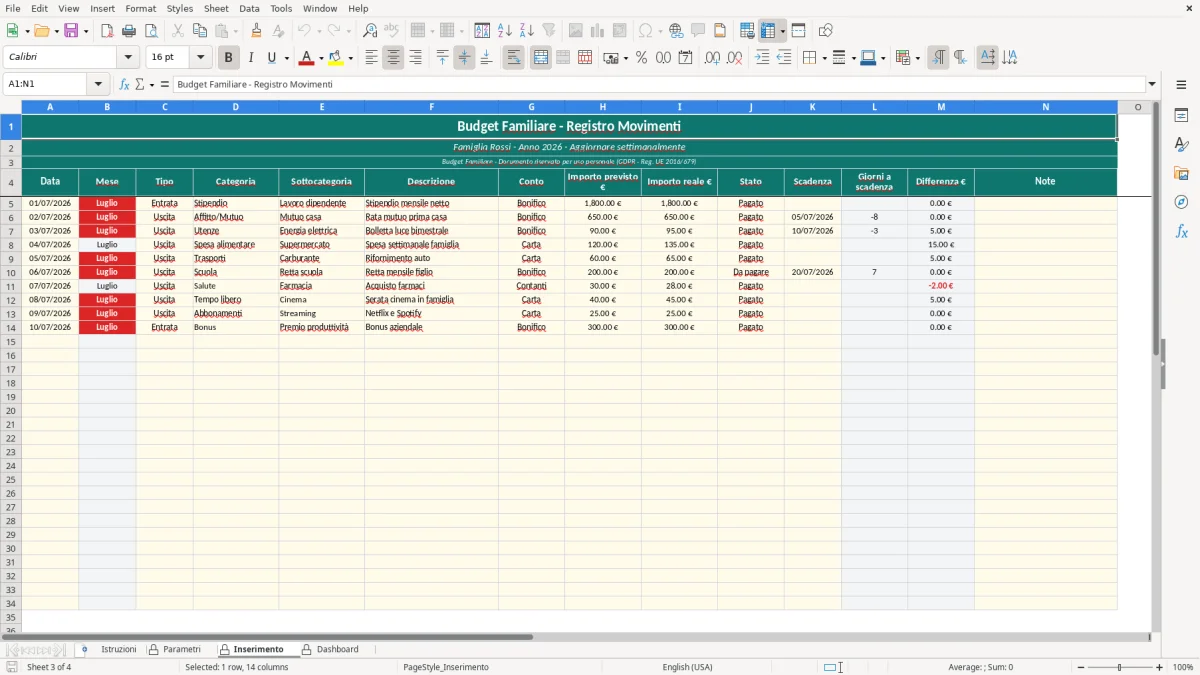This screenshot has height=675, width=1200.
Task: Toggle Center Vertically alignment
Action: (x=464, y=58)
